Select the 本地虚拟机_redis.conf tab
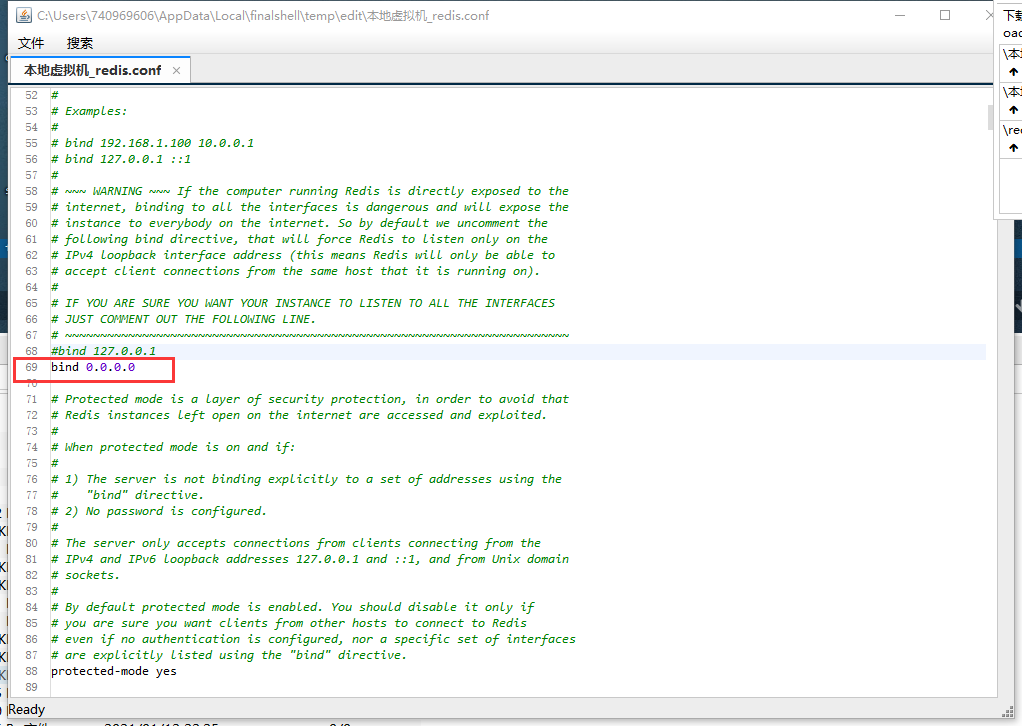This screenshot has height=726, width=1022. click(x=92, y=70)
